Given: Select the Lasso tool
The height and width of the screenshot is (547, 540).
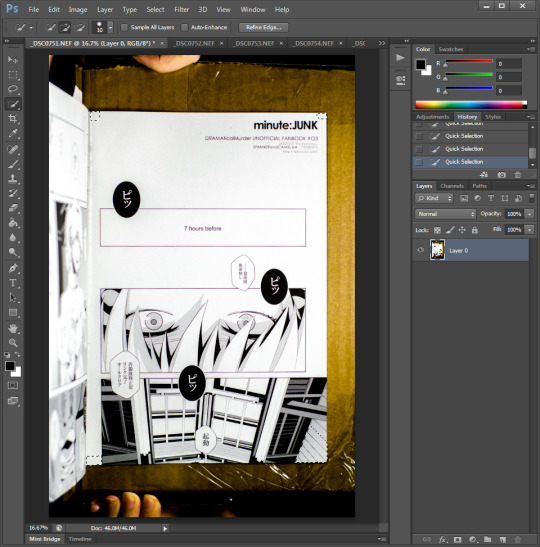Looking at the screenshot, I should [x=13, y=89].
